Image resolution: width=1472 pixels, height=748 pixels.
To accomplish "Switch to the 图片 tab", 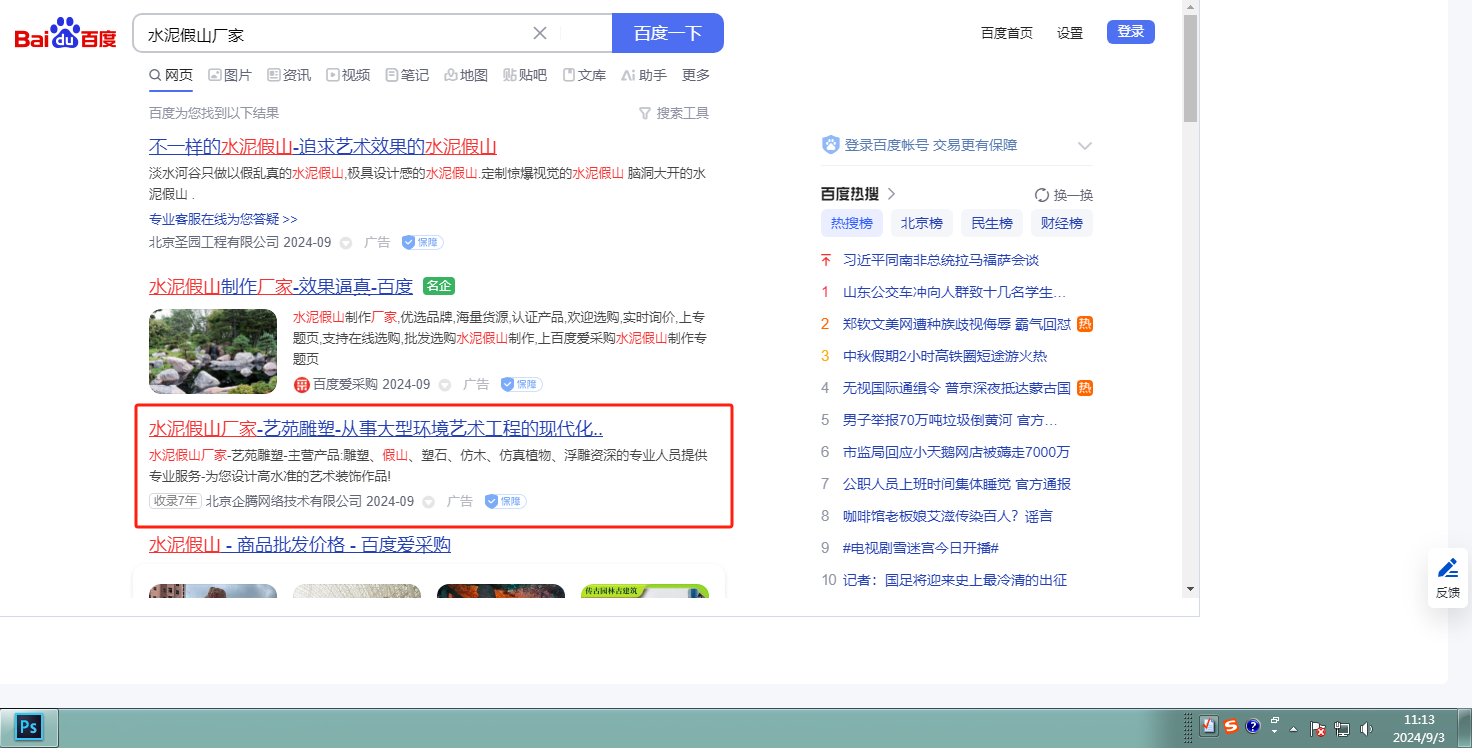I will (x=230, y=75).
